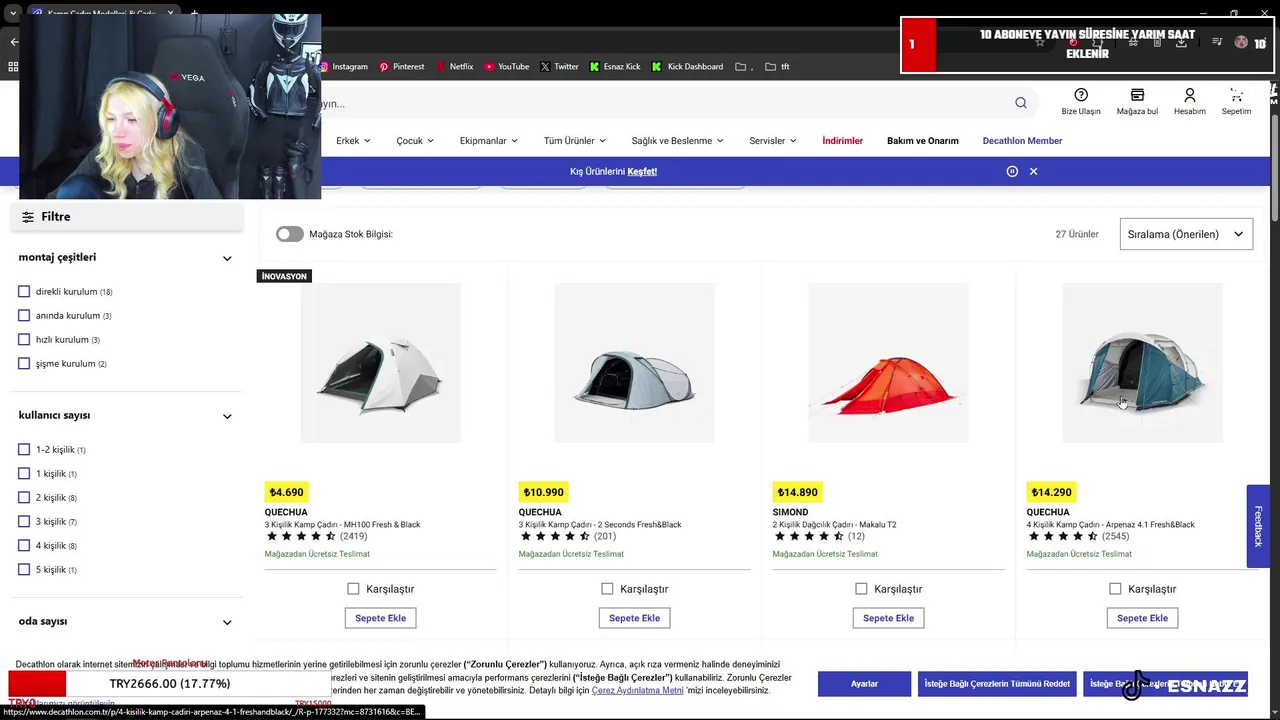Expand the oda sayısı filter section
This screenshot has height=720, width=1280.
pyautogui.click(x=227, y=622)
